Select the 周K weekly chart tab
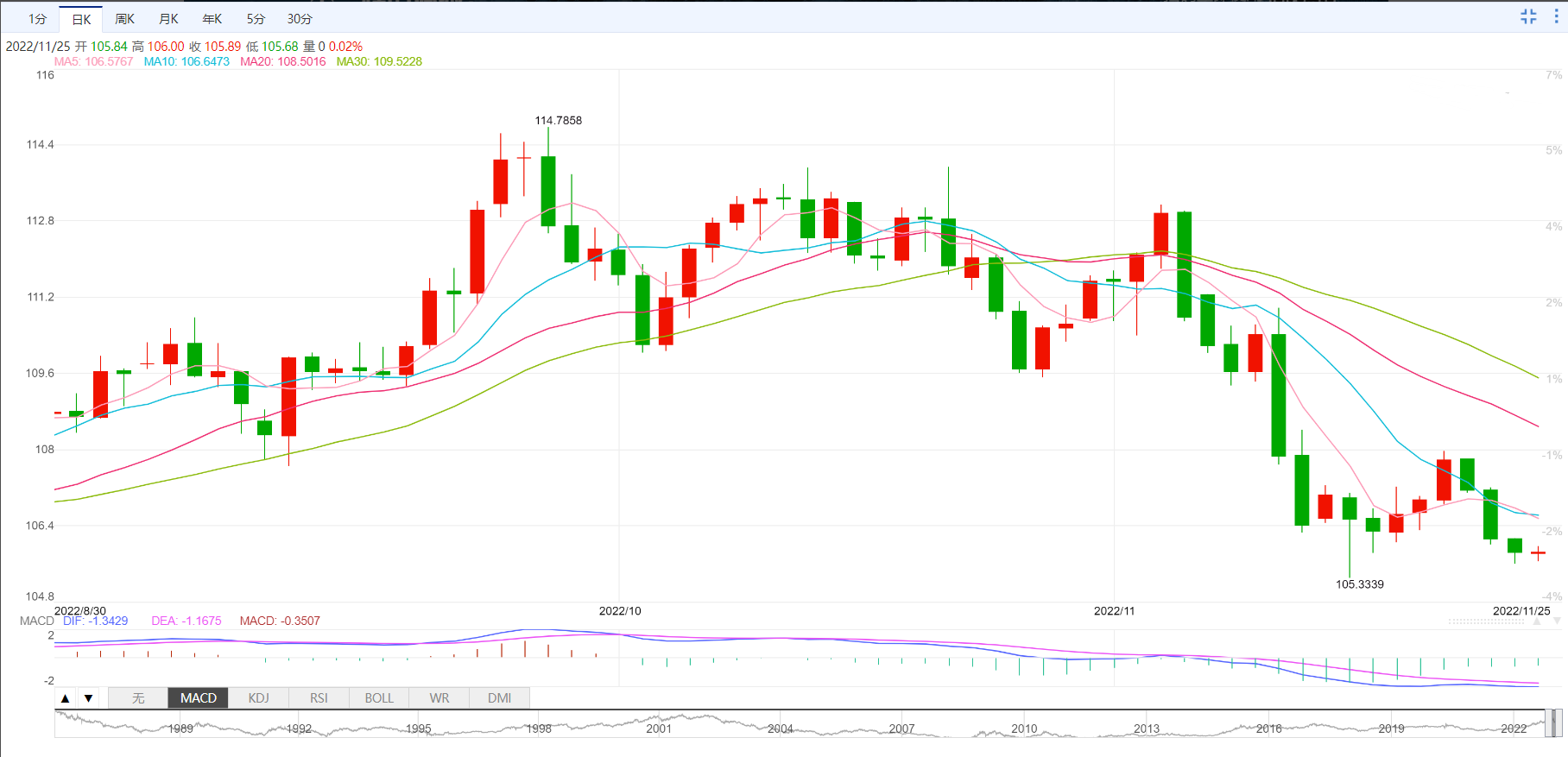The width and height of the screenshot is (1568, 757). [125, 19]
